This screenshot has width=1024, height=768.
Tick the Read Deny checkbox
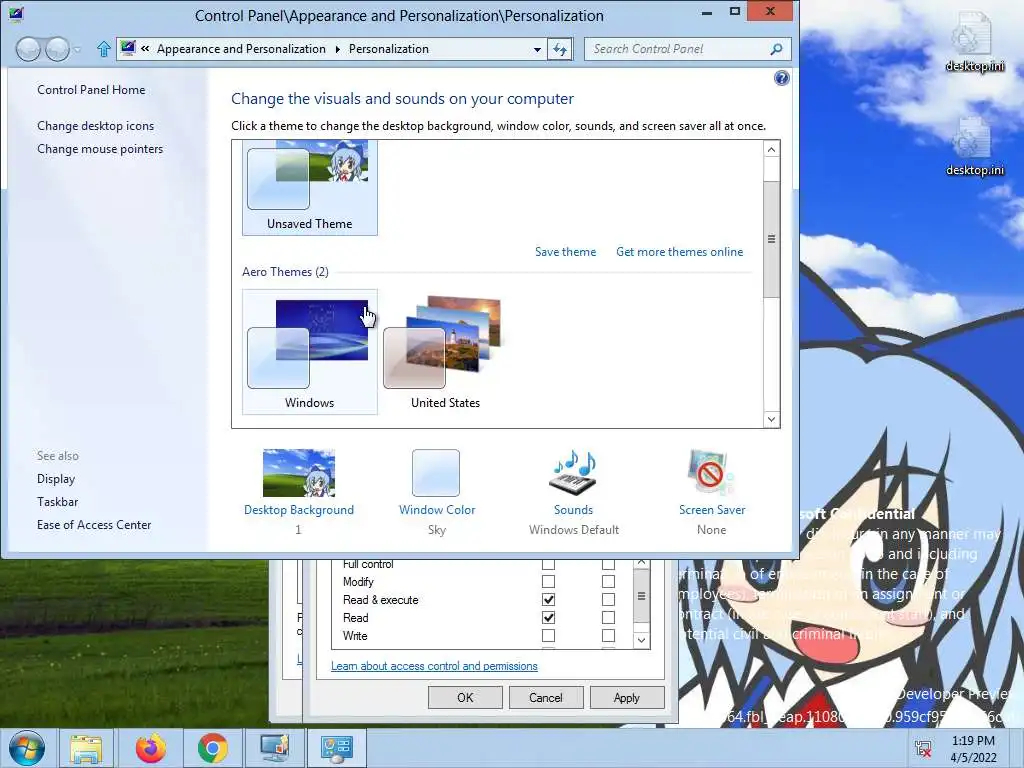(608, 618)
